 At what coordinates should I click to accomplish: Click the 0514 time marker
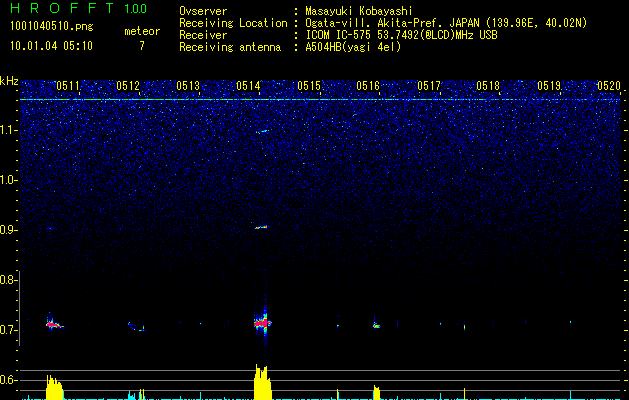point(248,85)
